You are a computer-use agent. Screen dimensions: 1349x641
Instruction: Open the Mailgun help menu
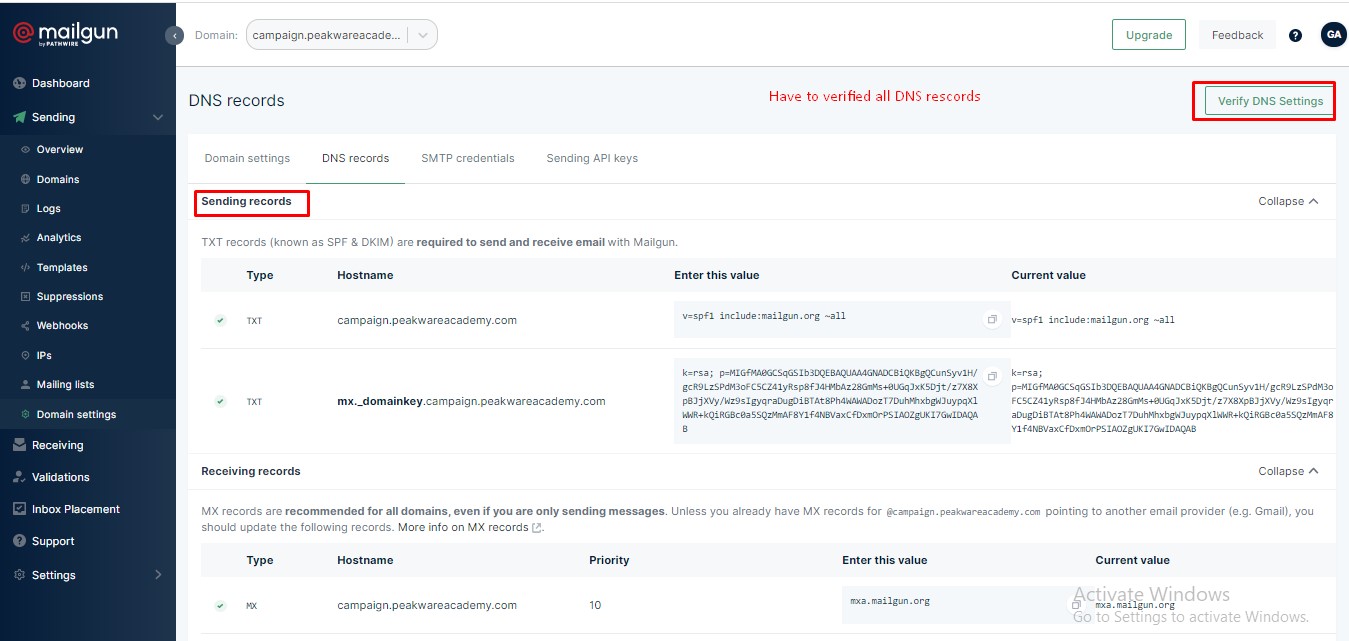[x=1294, y=34]
